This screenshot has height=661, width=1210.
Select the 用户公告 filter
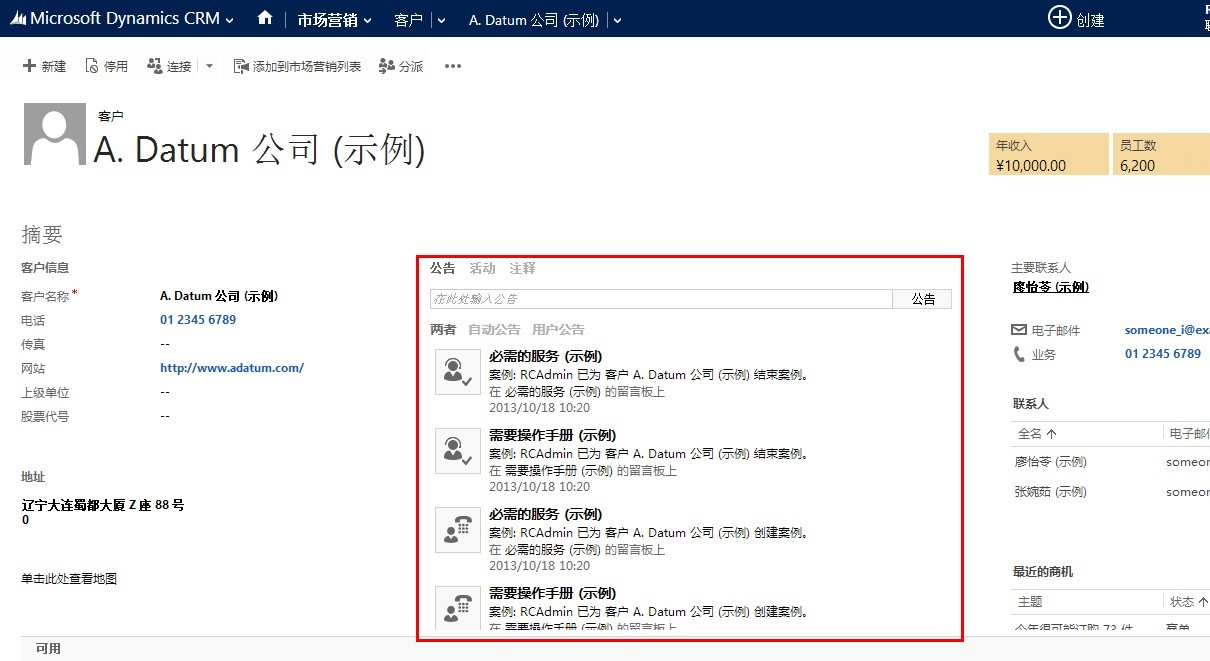[558, 329]
